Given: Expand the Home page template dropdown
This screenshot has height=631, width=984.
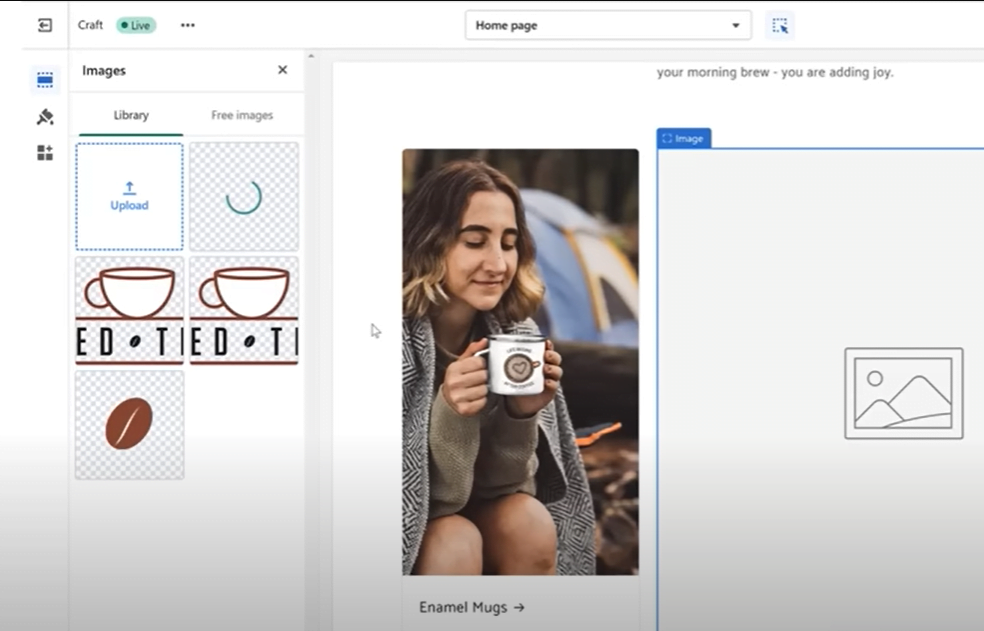Looking at the screenshot, I should point(607,25).
